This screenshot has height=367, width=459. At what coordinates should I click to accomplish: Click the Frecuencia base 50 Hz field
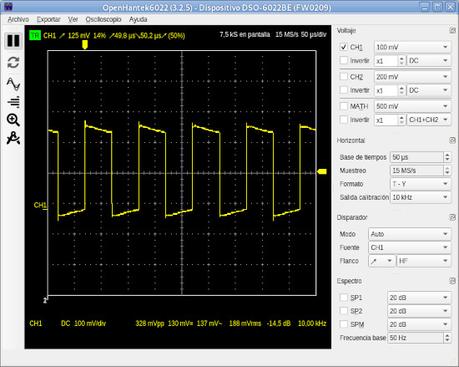point(415,338)
